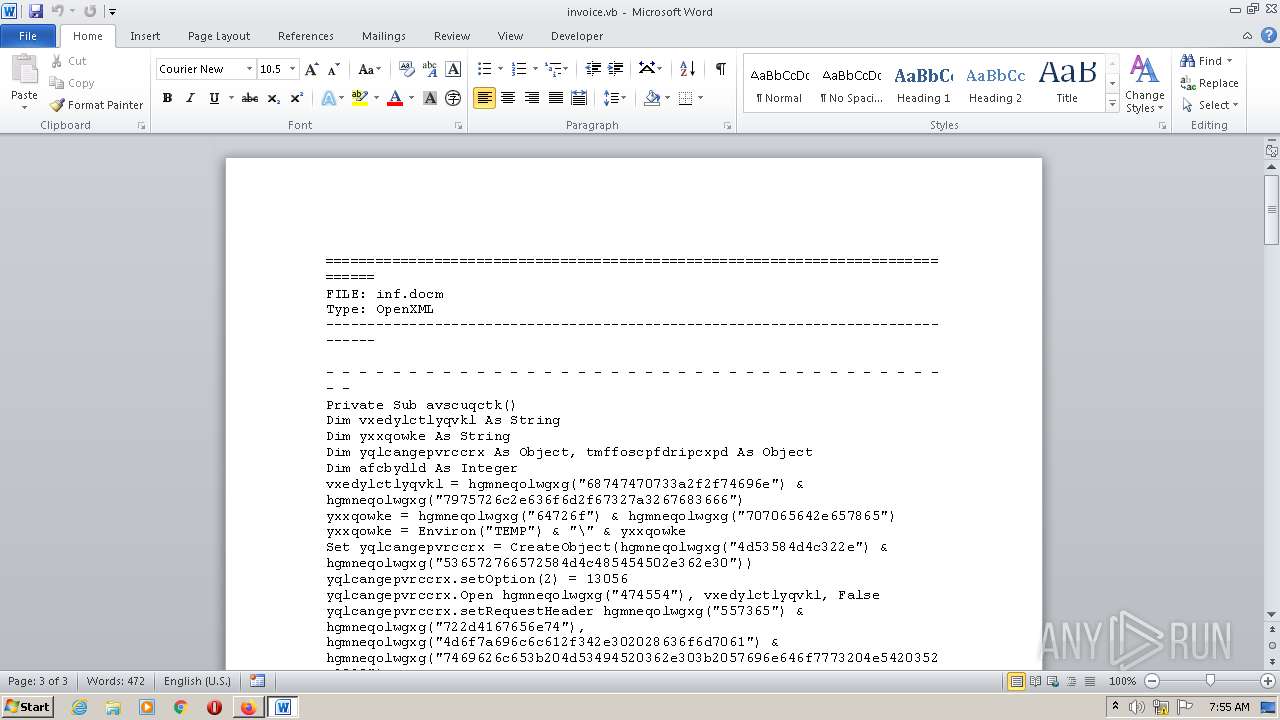Click the Character Shading icon

point(430,98)
